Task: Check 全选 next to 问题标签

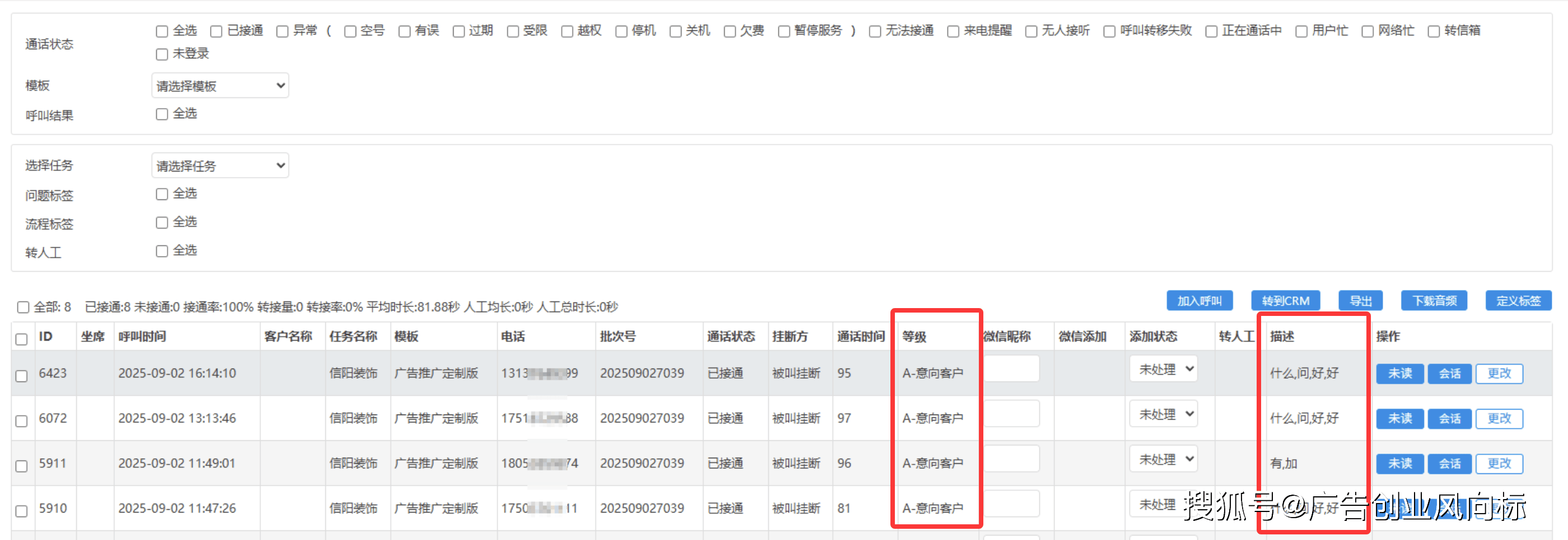Action: [x=162, y=194]
